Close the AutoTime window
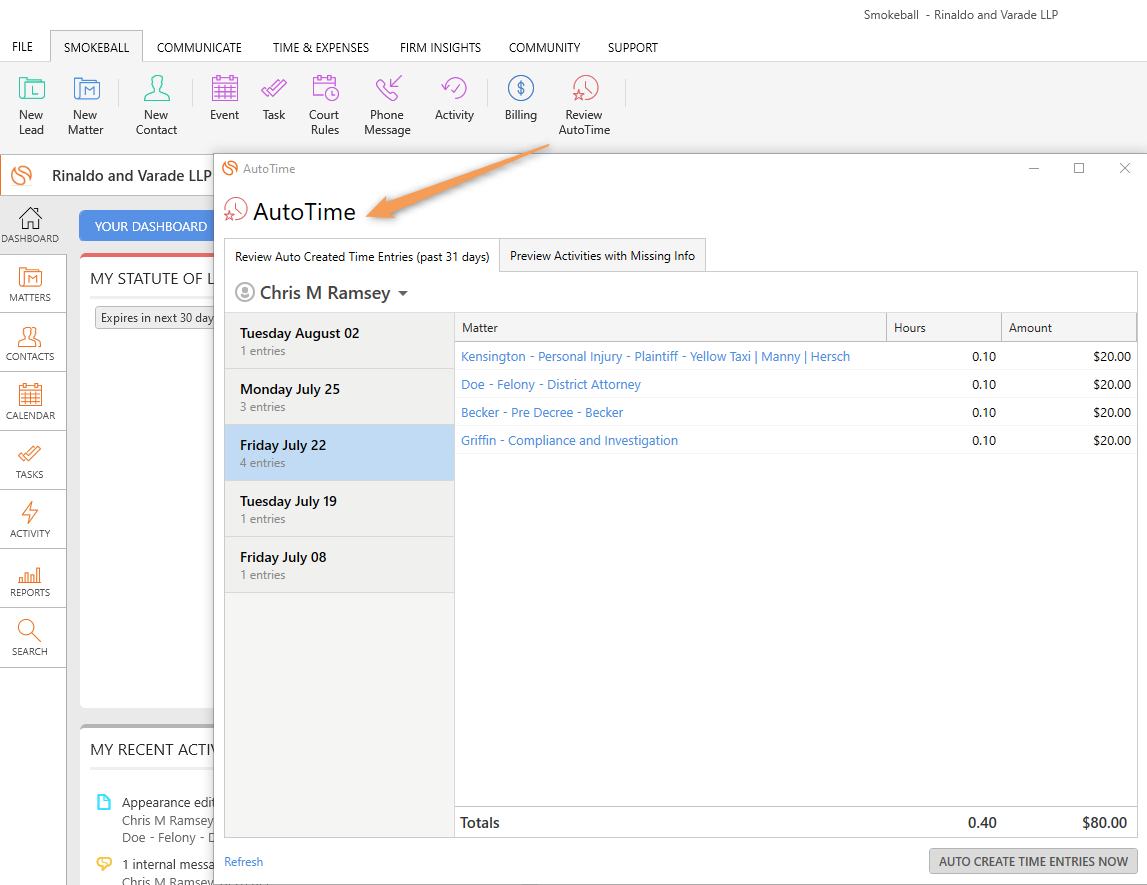Screen dimensions: 1147x885 pyautogui.click(x=1125, y=168)
